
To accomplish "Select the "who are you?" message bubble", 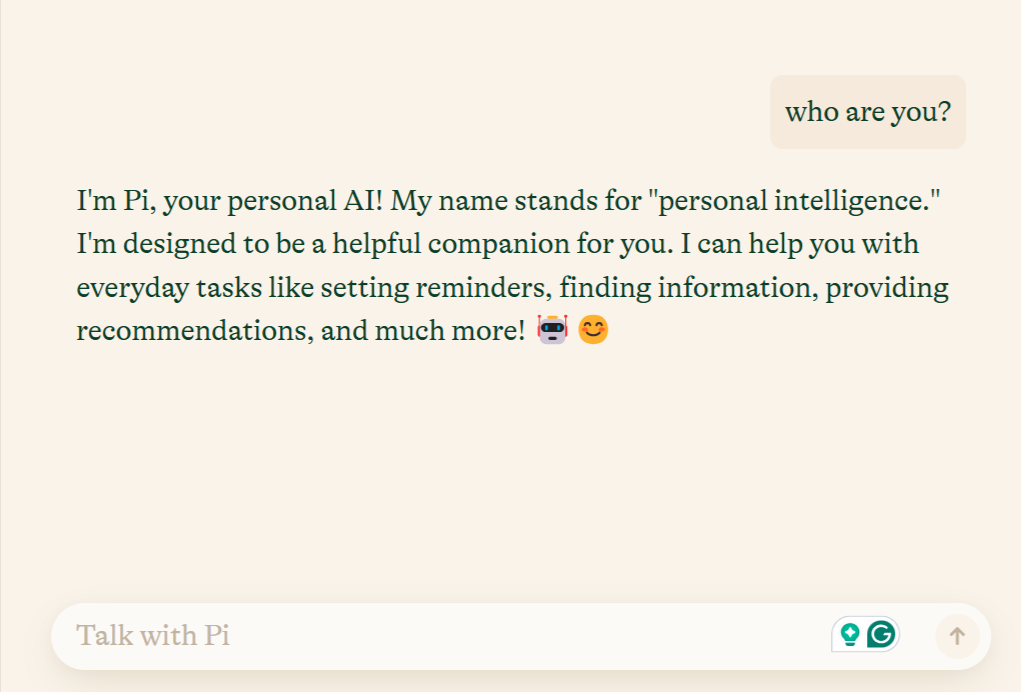I will 868,112.
